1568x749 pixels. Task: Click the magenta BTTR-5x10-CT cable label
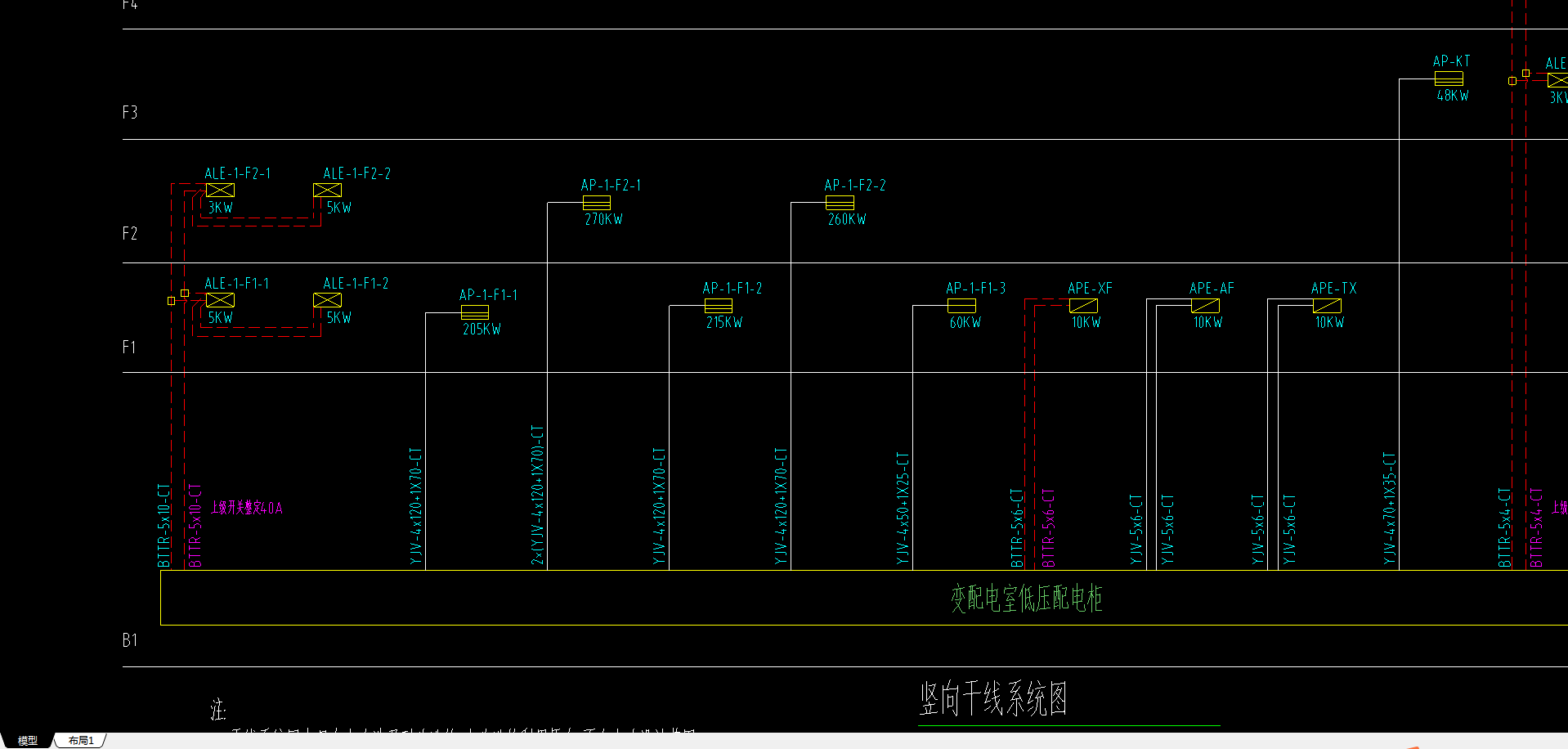click(x=195, y=526)
